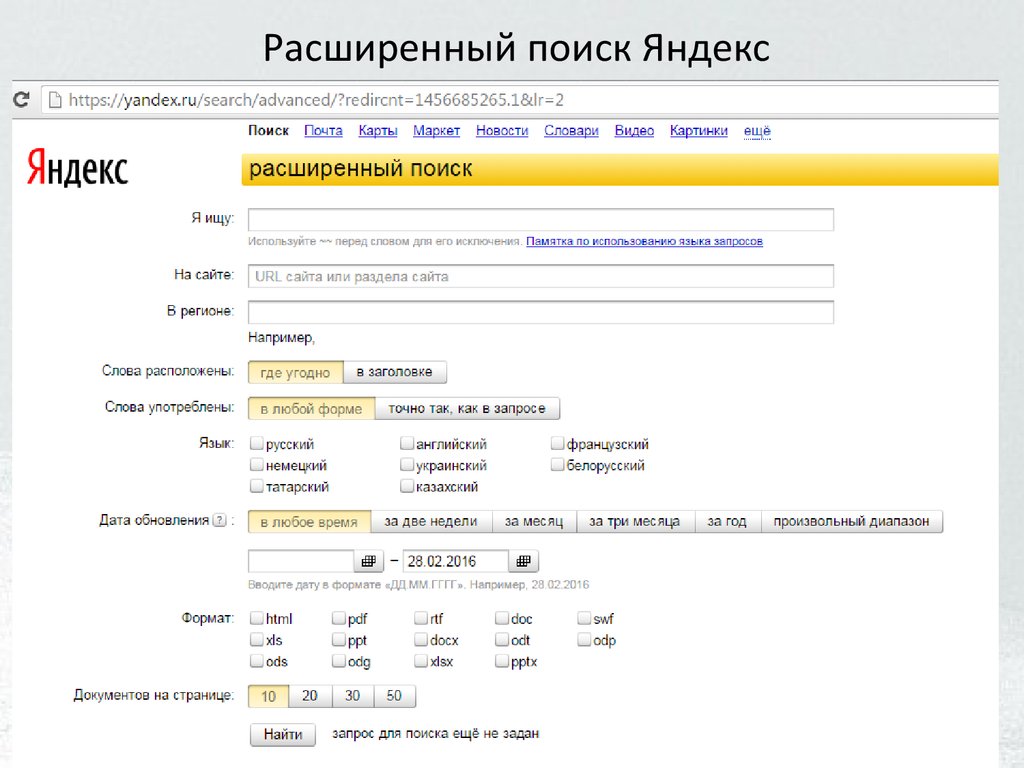Select the docx format checkbox
This screenshot has height=768, width=1024.
point(421,640)
